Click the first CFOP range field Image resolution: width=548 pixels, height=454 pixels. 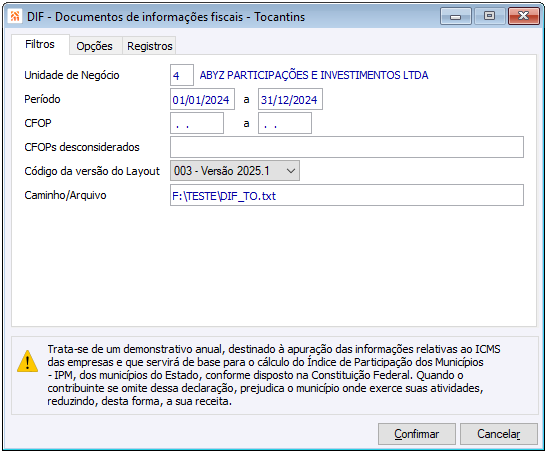click(x=197, y=123)
